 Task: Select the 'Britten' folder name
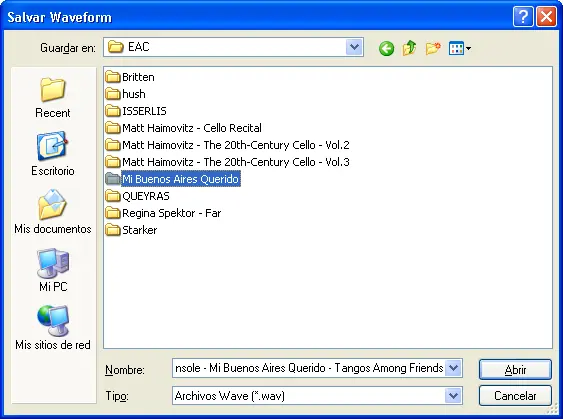point(138,77)
